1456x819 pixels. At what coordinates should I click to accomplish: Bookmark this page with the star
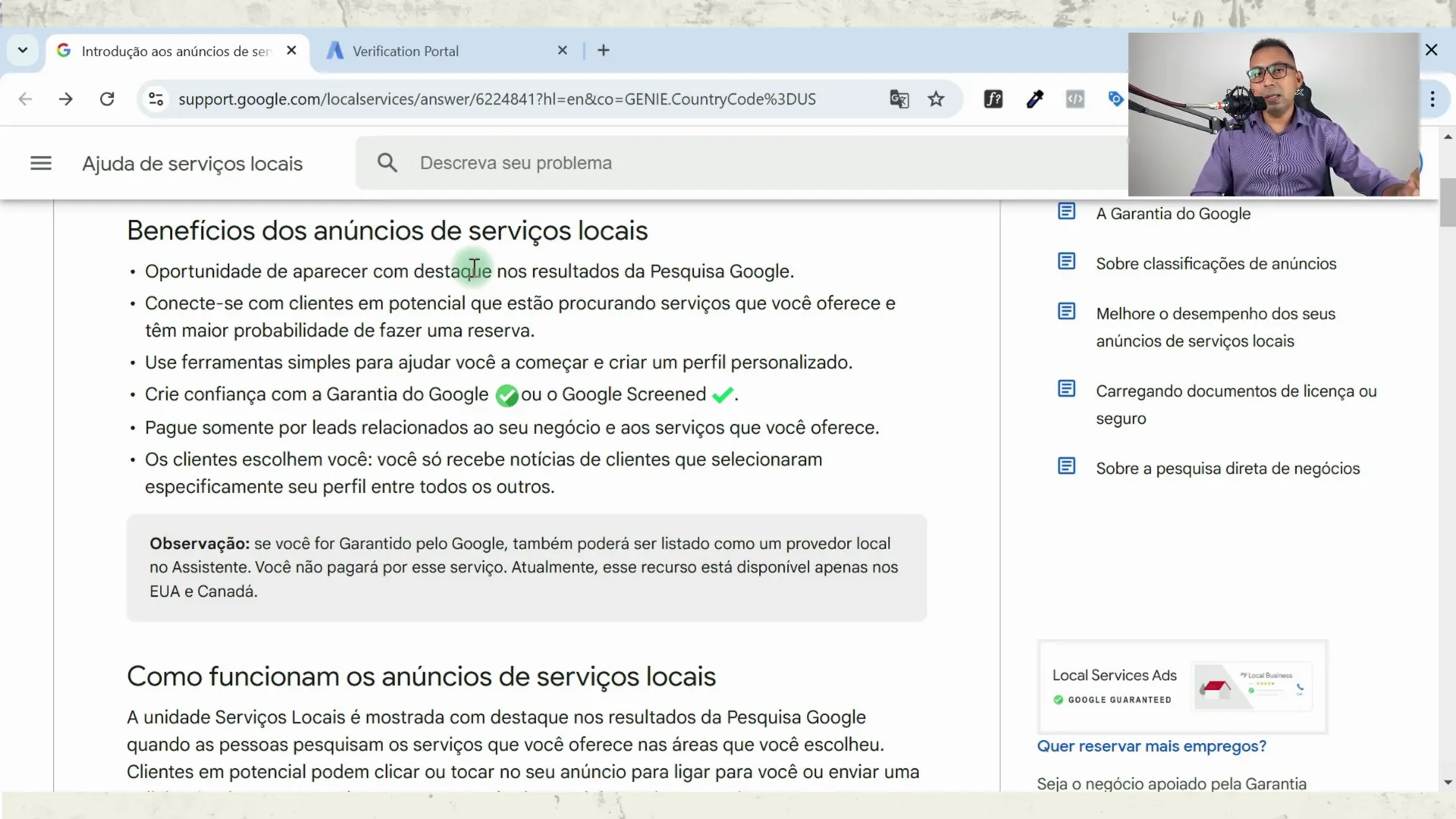tap(936, 99)
